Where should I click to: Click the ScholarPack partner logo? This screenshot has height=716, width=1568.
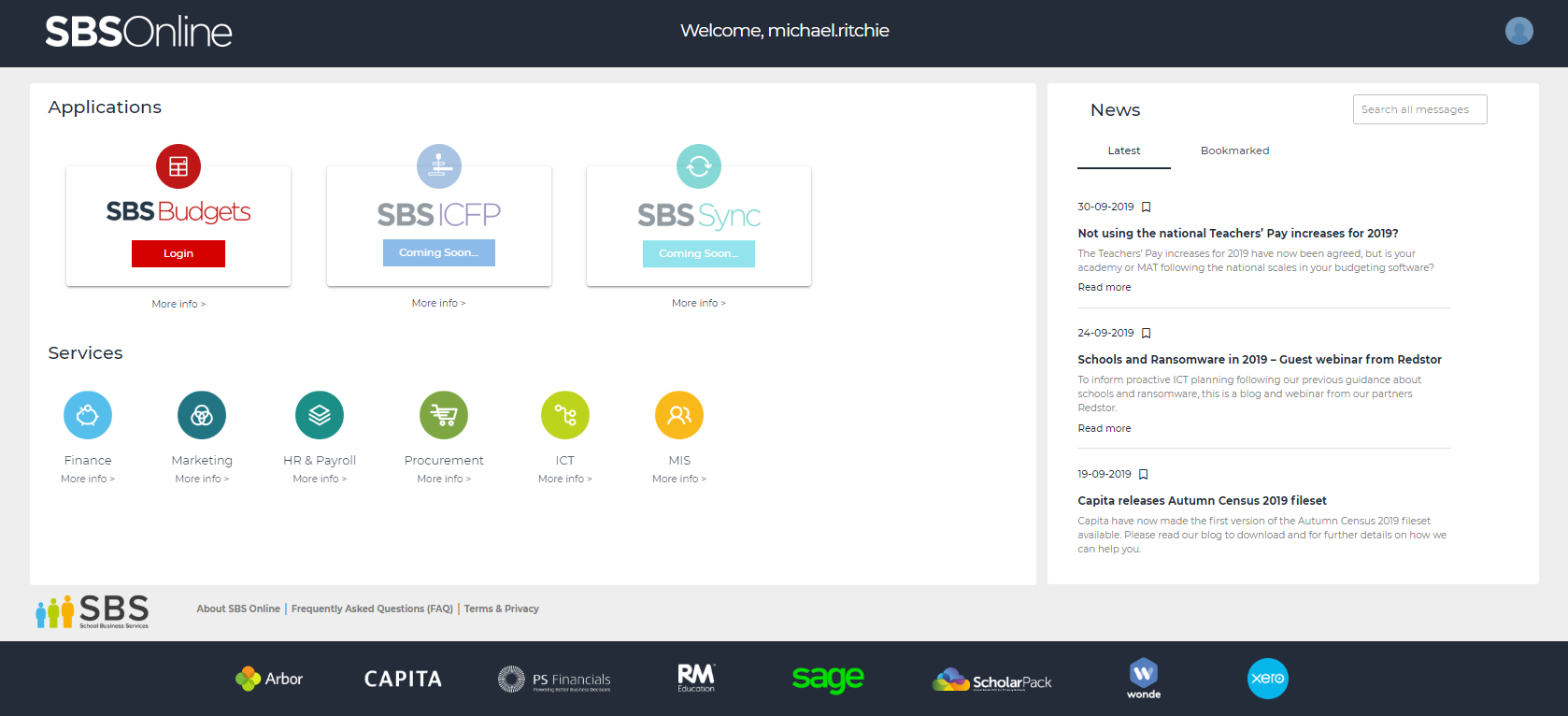pyautogui.click(x=991, y=680)
